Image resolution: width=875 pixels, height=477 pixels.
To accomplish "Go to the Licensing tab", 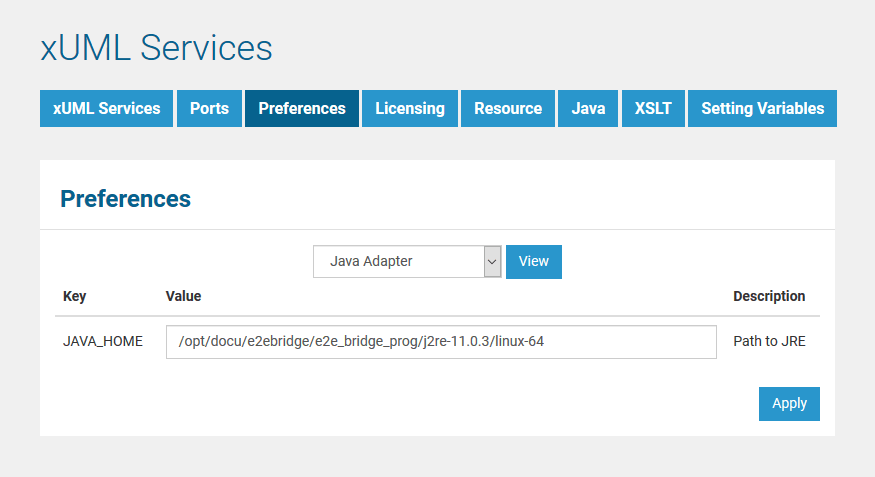I will (410, 109).
